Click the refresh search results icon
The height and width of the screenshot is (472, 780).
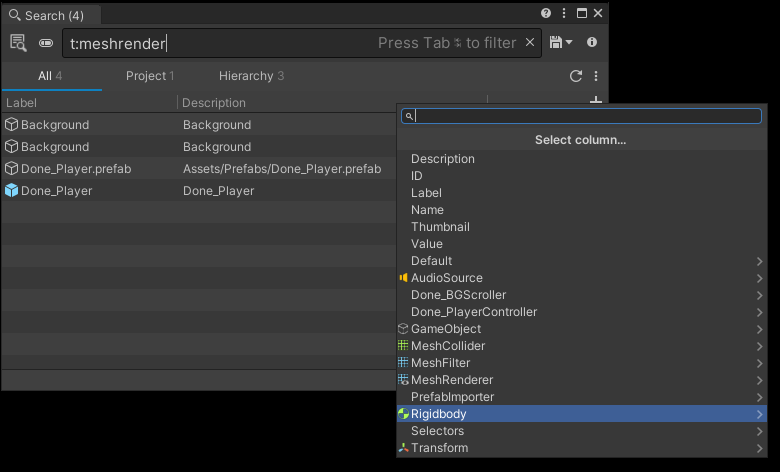[x=576, y=76]
